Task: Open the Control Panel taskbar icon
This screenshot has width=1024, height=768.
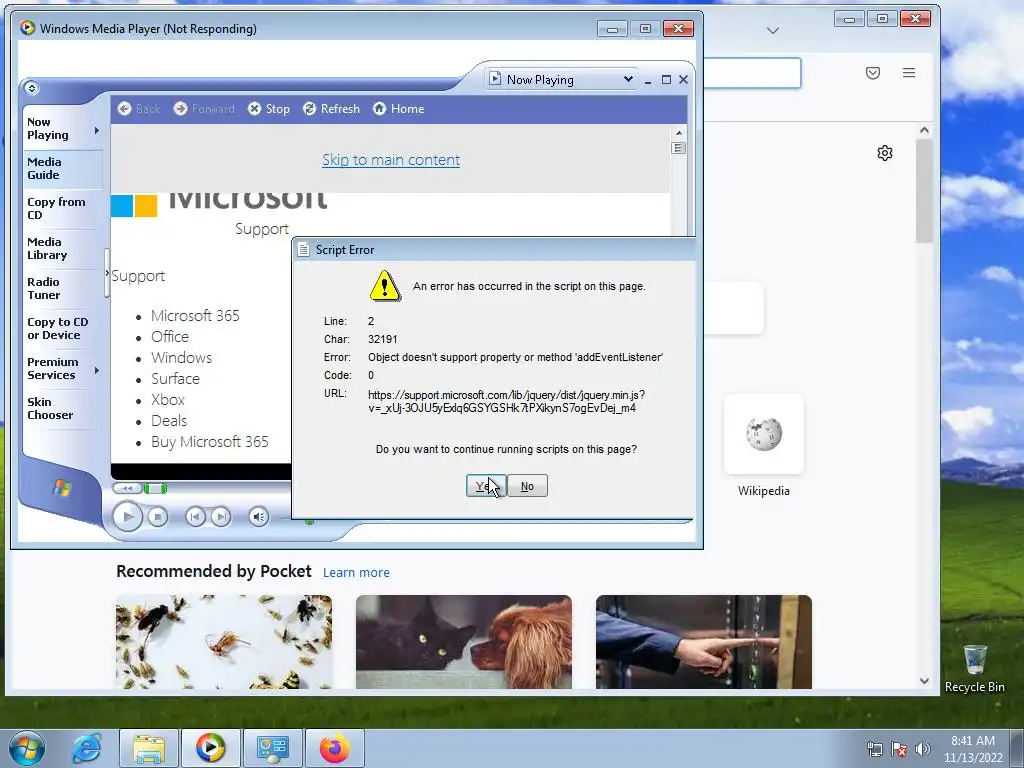Action: [272, 748]
